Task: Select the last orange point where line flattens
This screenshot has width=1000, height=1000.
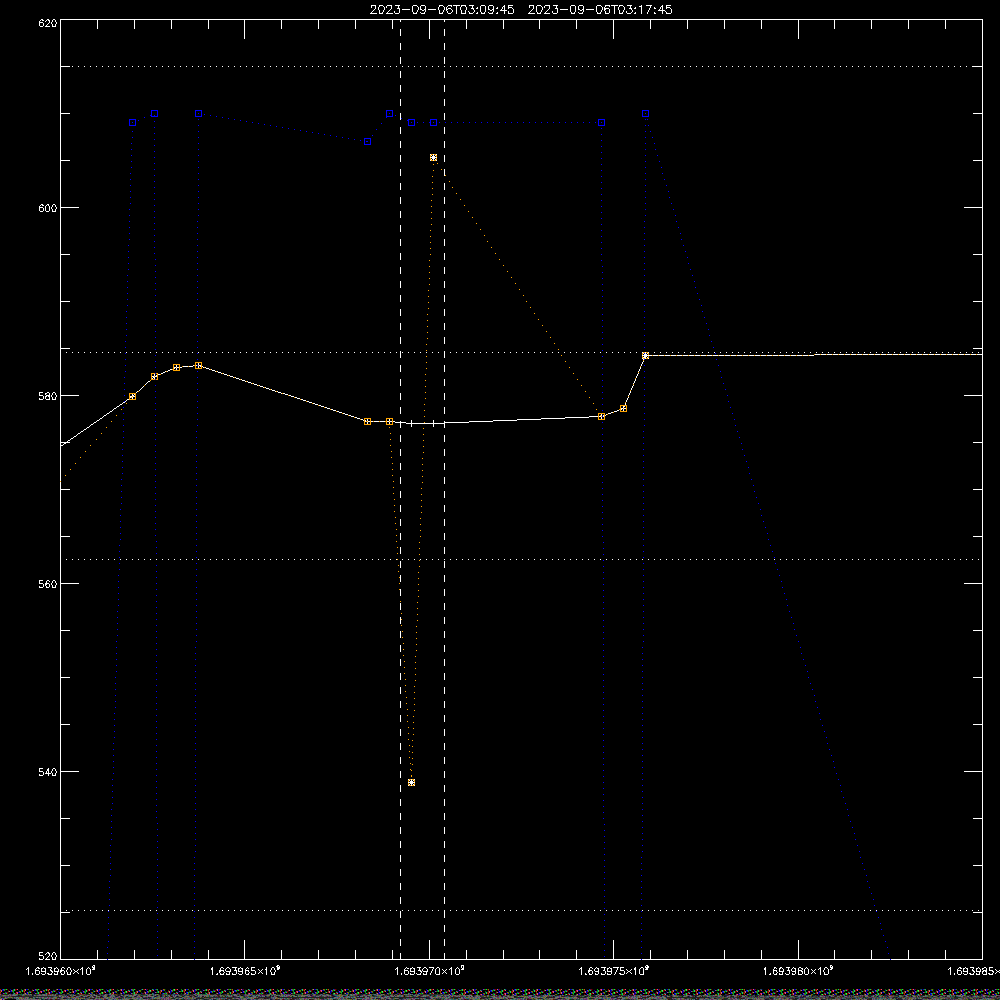Action: (x=645, y=356)
